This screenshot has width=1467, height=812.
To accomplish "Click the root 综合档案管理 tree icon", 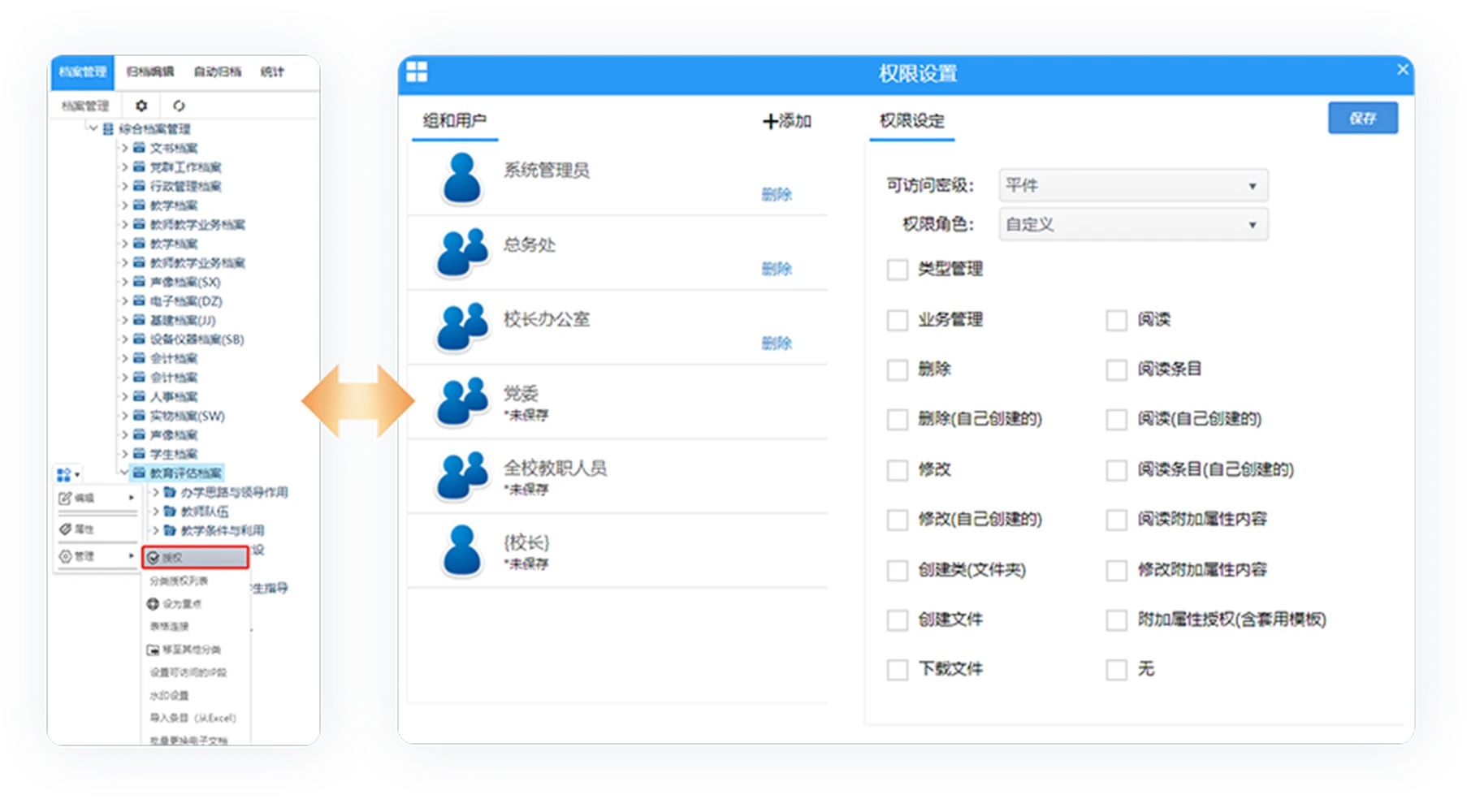I will click(108, 129).
